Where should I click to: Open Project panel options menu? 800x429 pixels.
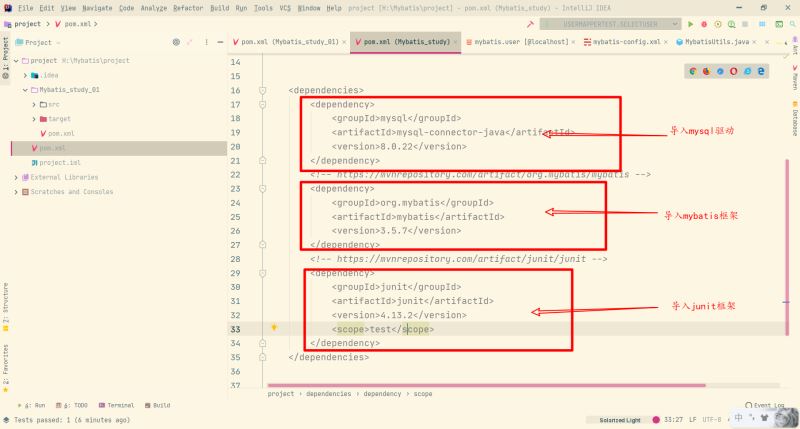click(206, 42)
